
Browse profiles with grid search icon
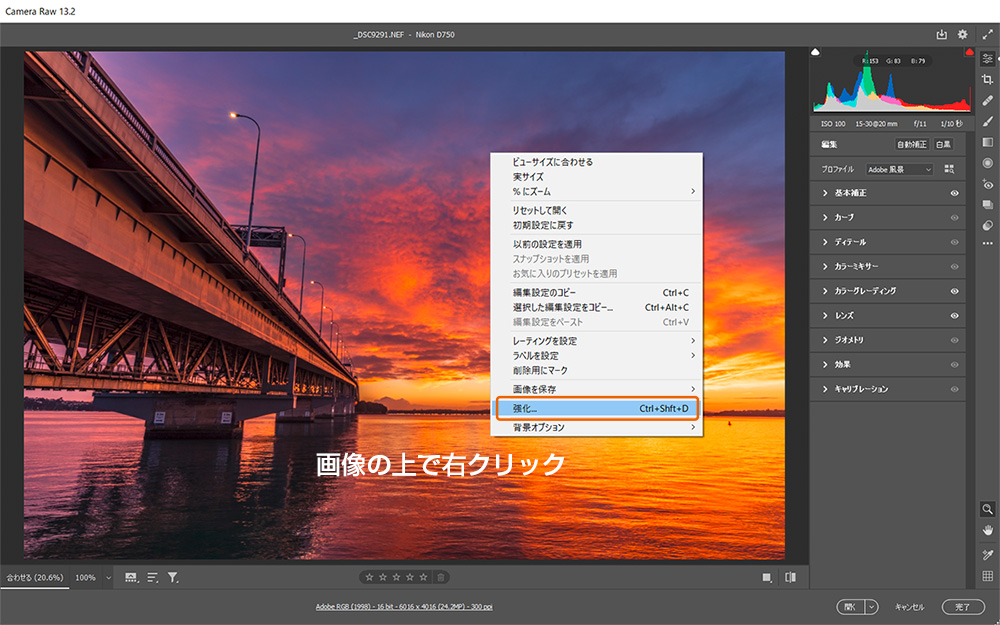pos(949,169)
